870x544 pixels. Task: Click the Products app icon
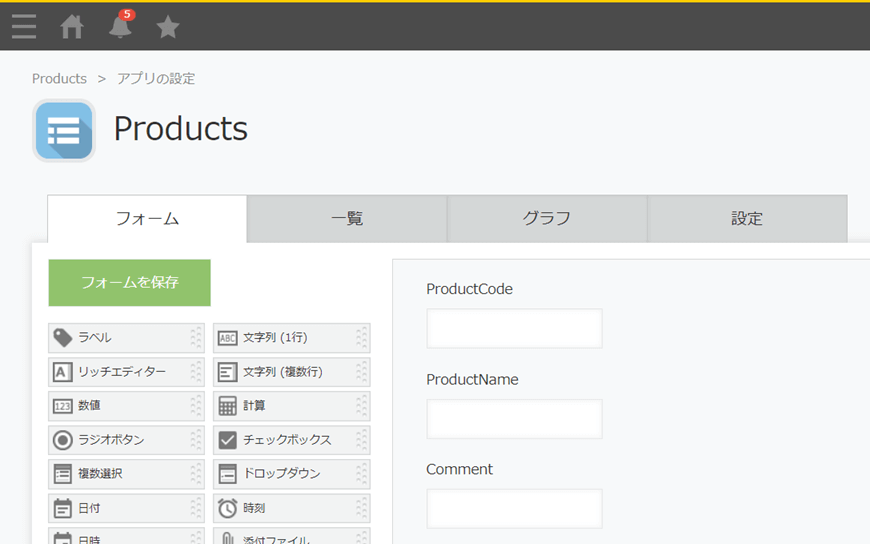(x=64, y=130)
